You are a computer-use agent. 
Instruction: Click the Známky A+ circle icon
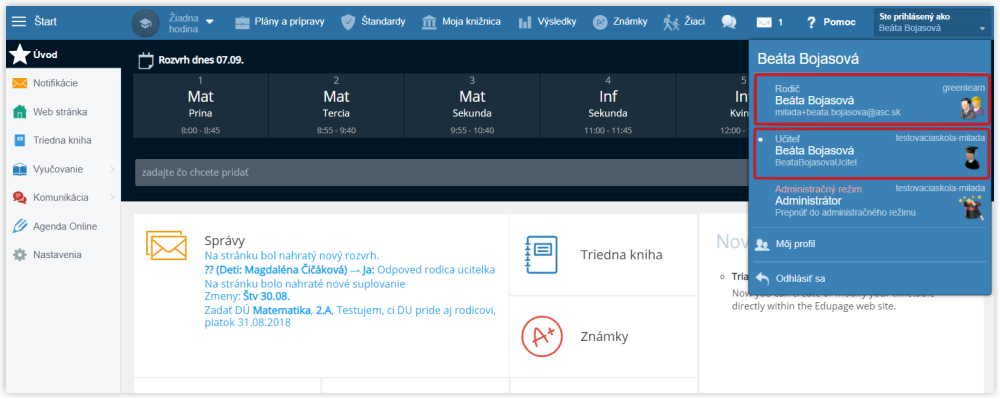click(540, 337)
